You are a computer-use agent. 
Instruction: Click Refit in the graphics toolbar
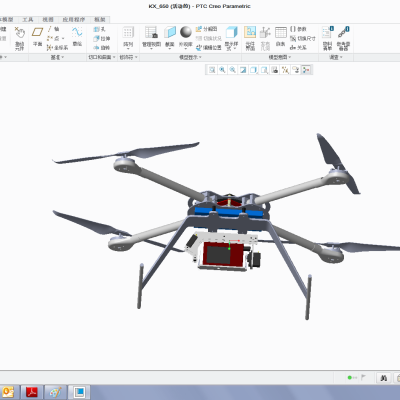[x=212, y=70]
